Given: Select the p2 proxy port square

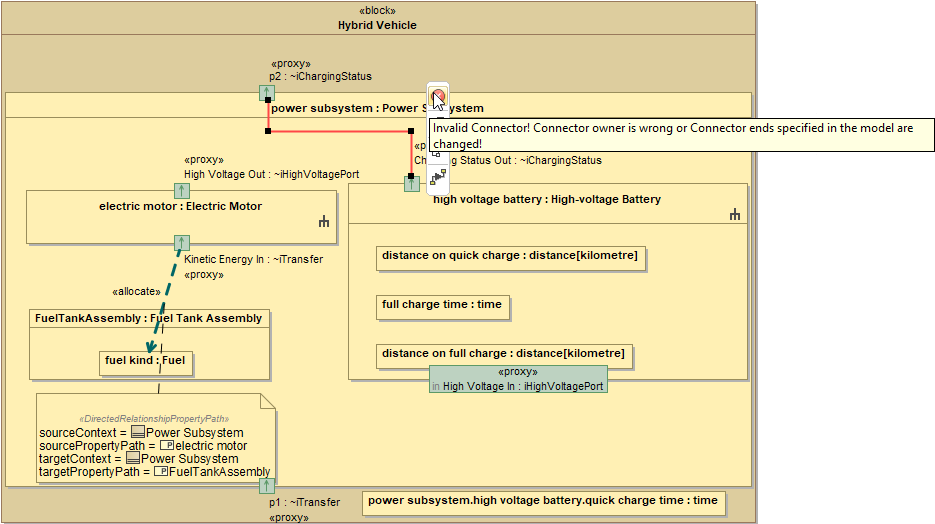Looking at the screenshot, I should 267,93.
